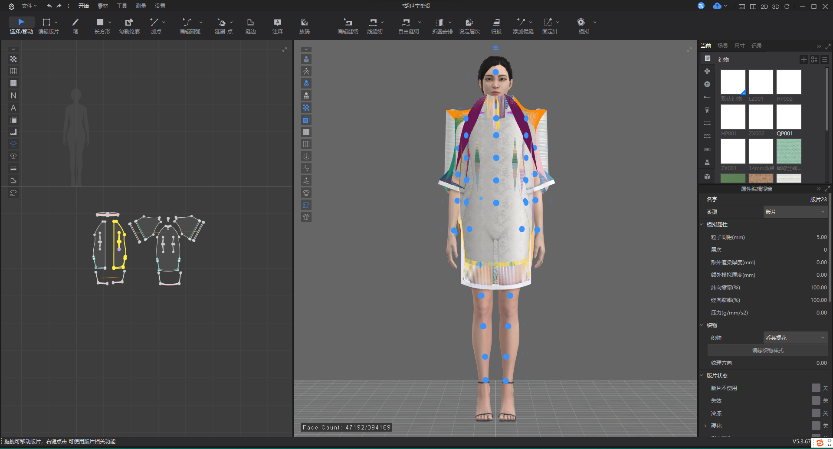Viewport: 833px width, 449px height.
Task: Open the cloud sync icon
Action: pos(716,6)
